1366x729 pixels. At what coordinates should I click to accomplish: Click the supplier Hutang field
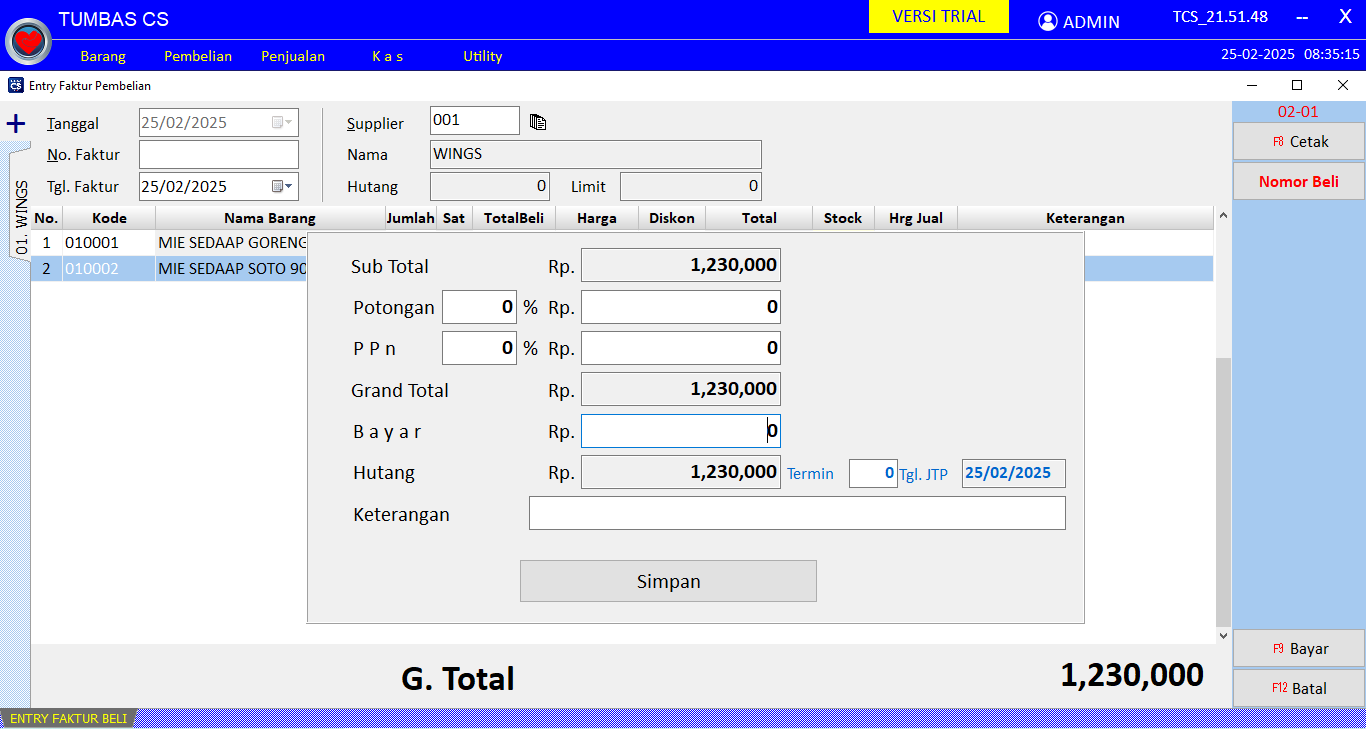point(490,186)
